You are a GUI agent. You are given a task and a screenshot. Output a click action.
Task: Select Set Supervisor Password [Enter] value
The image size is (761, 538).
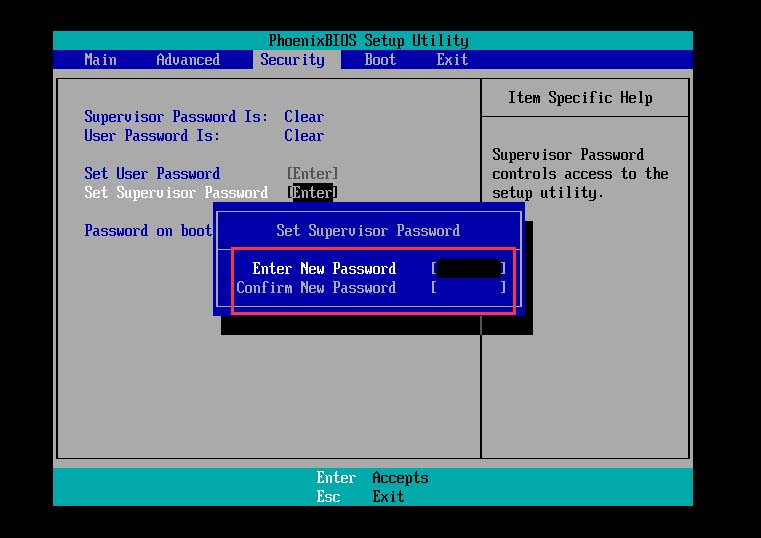click(312, 193)
